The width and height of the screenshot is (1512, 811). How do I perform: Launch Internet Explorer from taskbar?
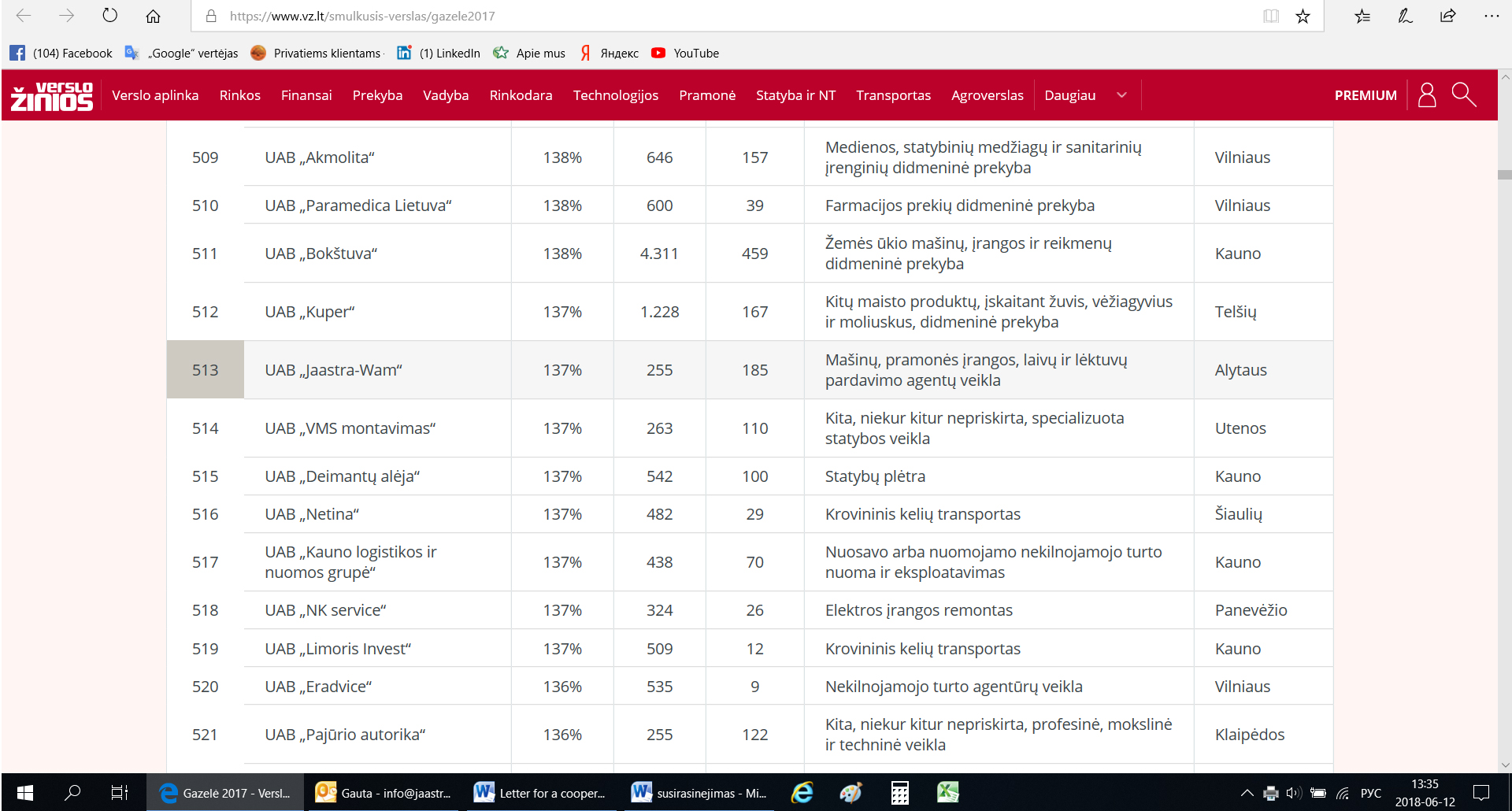802,793
